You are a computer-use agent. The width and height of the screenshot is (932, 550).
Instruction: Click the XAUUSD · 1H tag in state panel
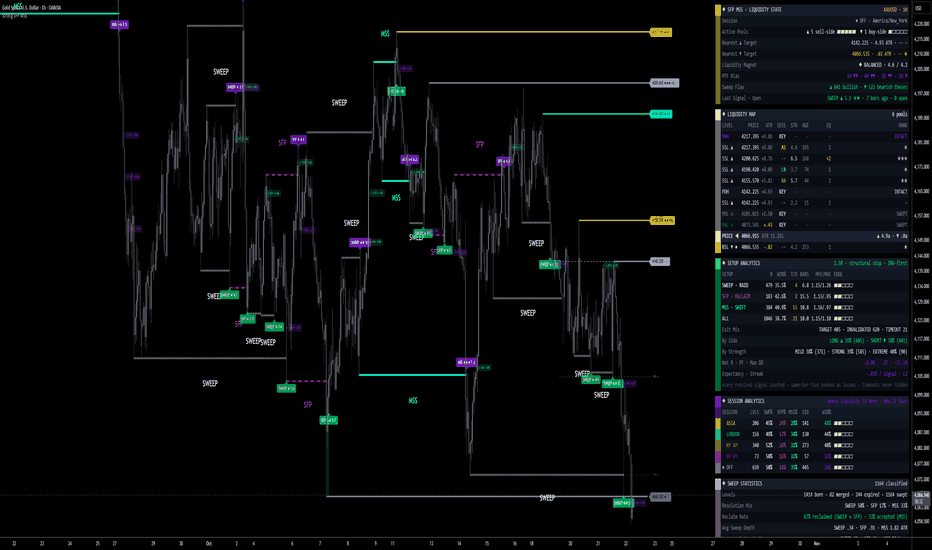(x=895, y=10)
